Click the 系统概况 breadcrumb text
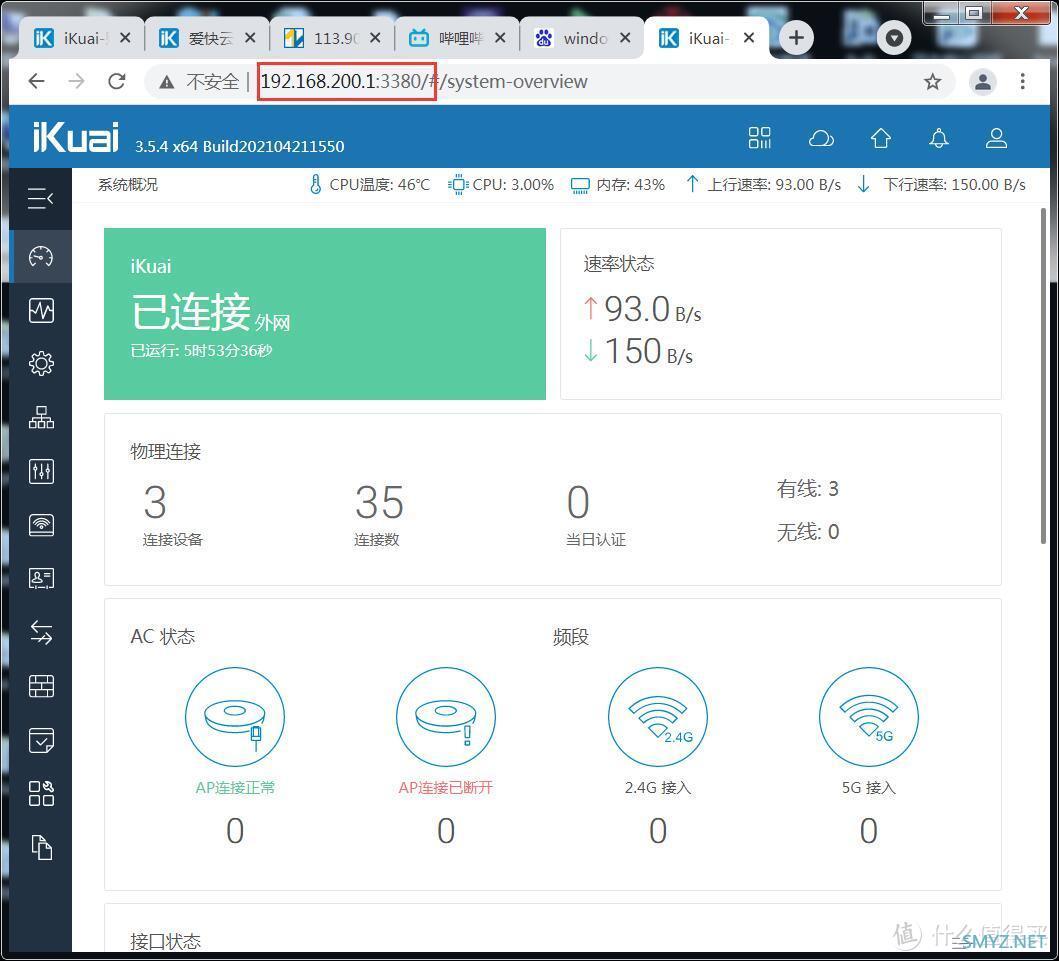1059x961 pixels. (128, 185)
